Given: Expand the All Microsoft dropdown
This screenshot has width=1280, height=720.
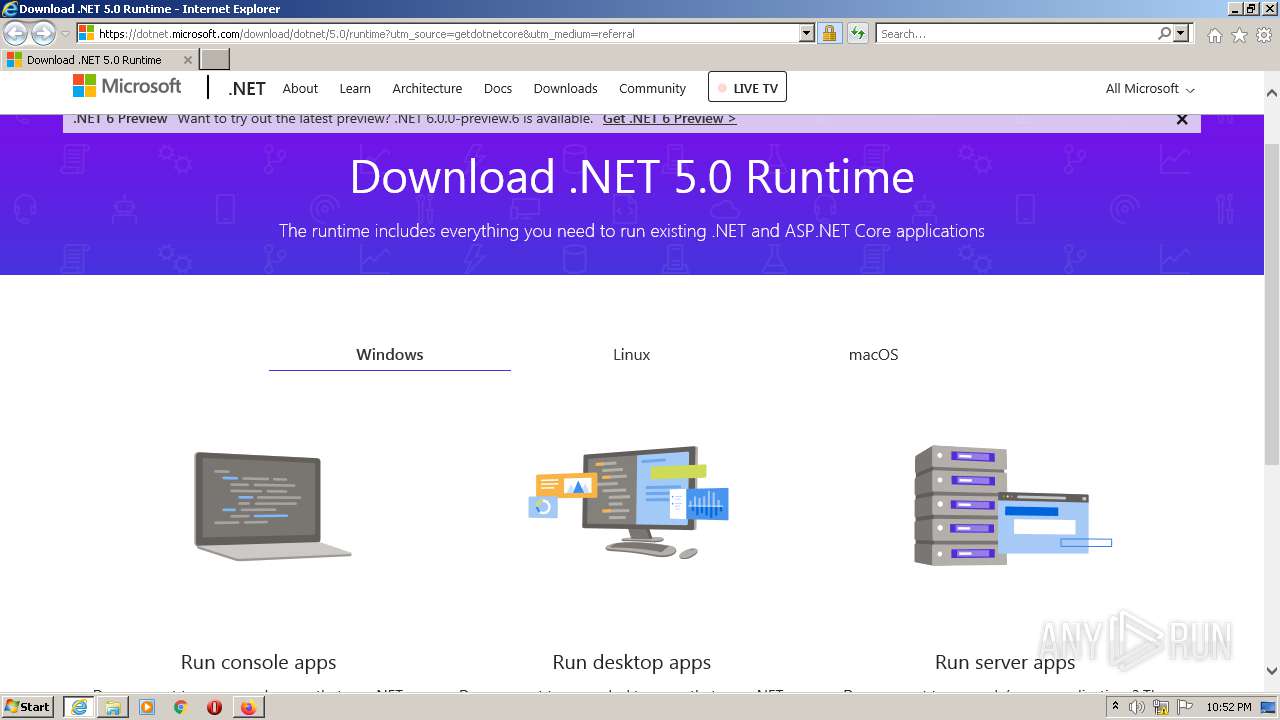Looking at the screenshot, I should [1150, 88].
